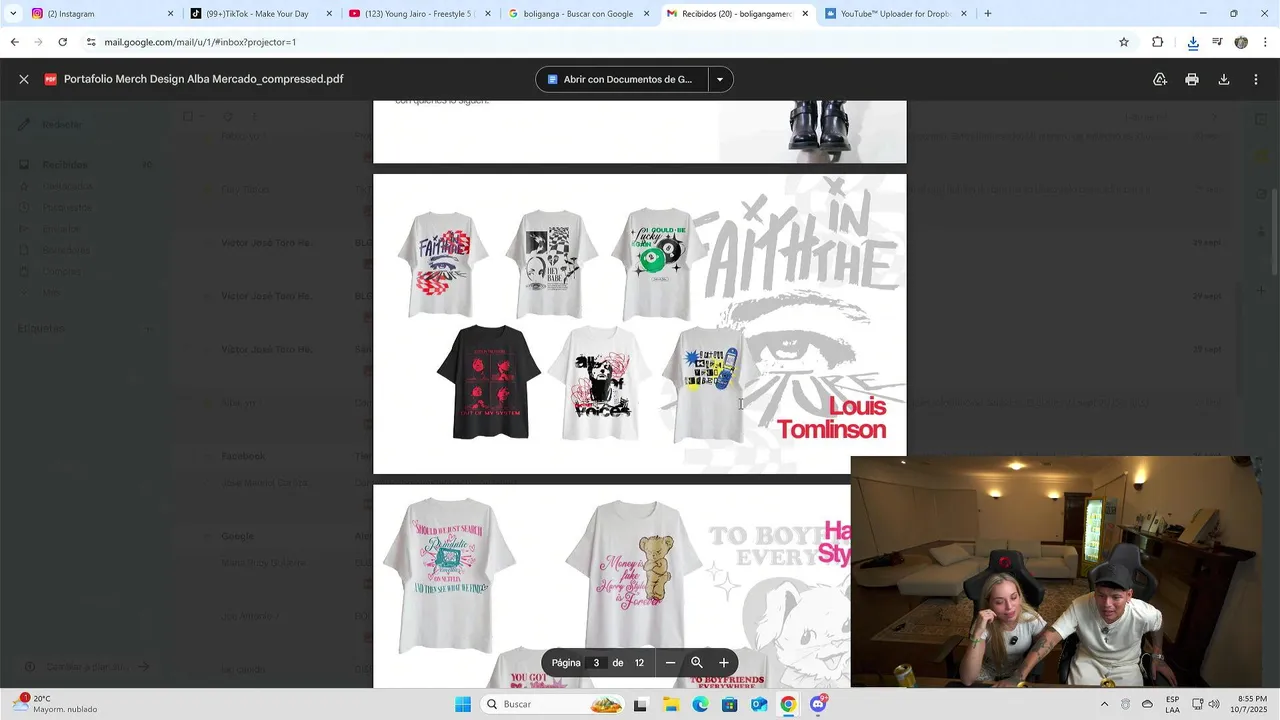1280x720 pixels.
Task: Reload the page
Action: click(x=62, y=42)
